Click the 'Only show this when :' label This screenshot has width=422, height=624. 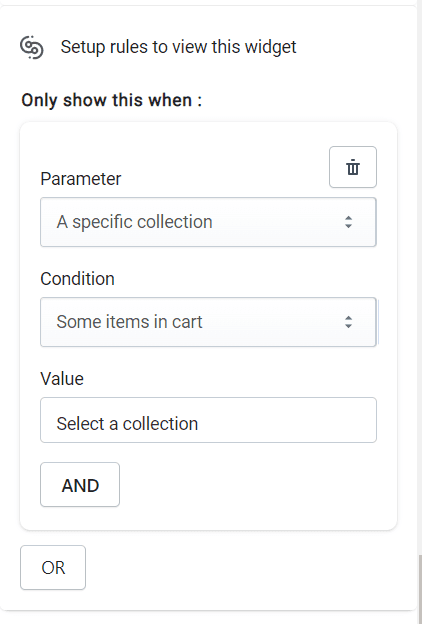click(x=111, y=100)
